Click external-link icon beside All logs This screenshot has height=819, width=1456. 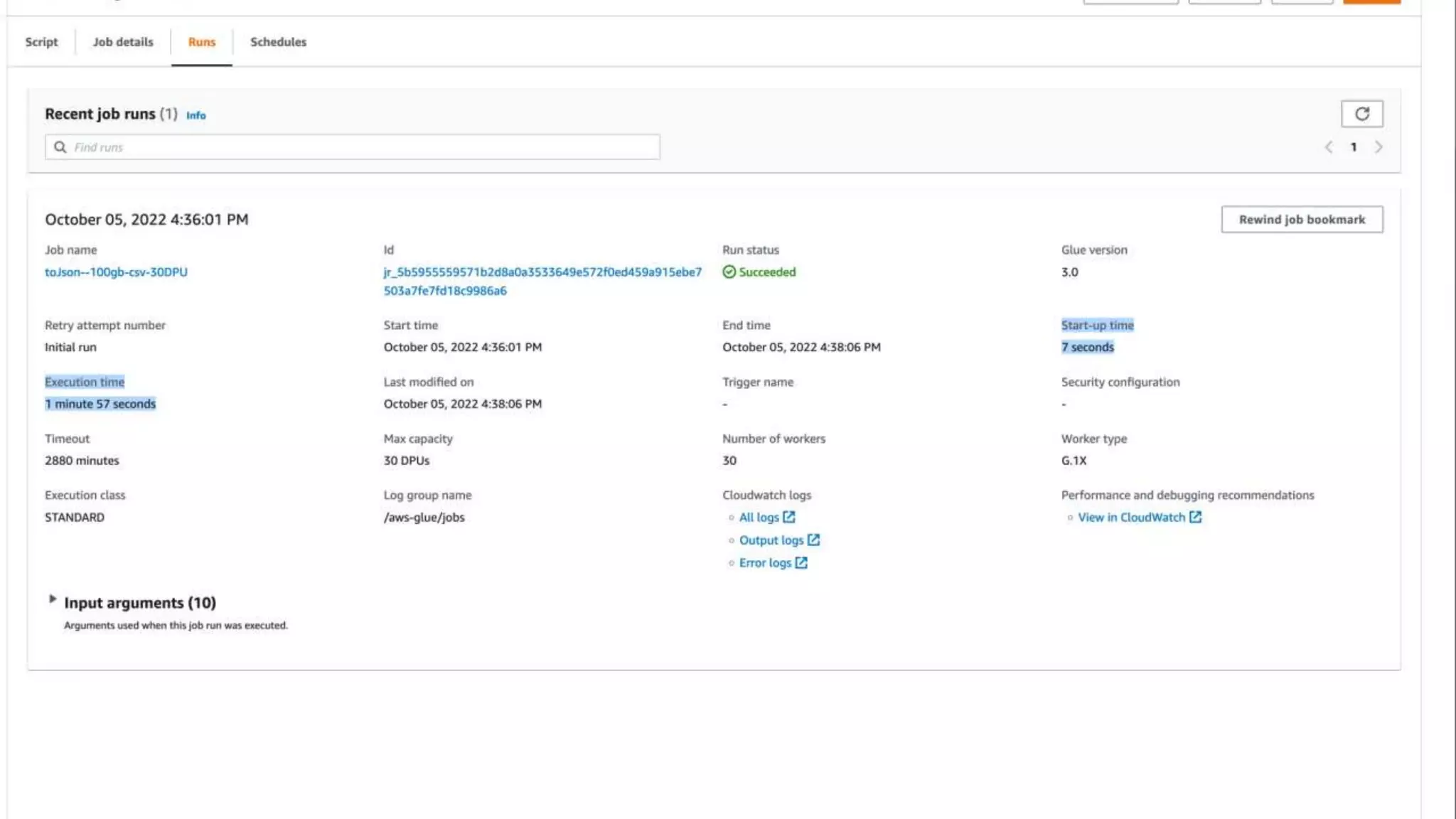coord(788,518)
